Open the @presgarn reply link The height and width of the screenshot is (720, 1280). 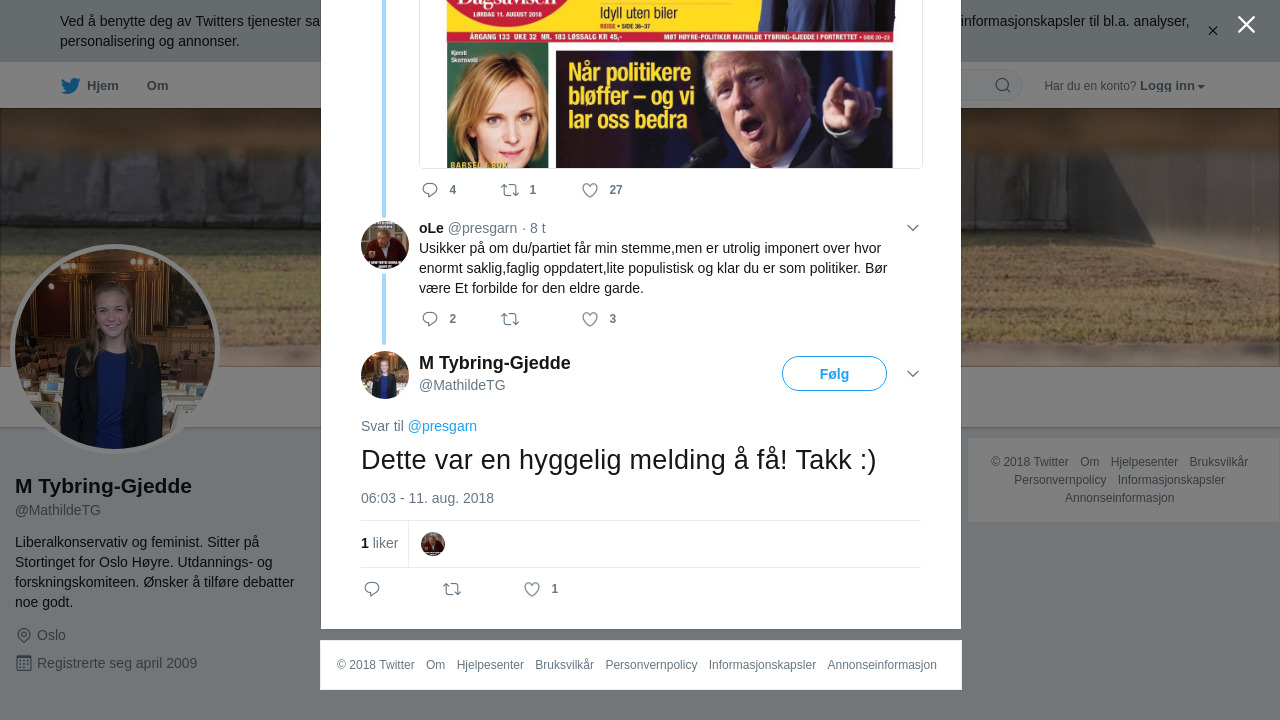pyautogui.click(x=442, y=426)
